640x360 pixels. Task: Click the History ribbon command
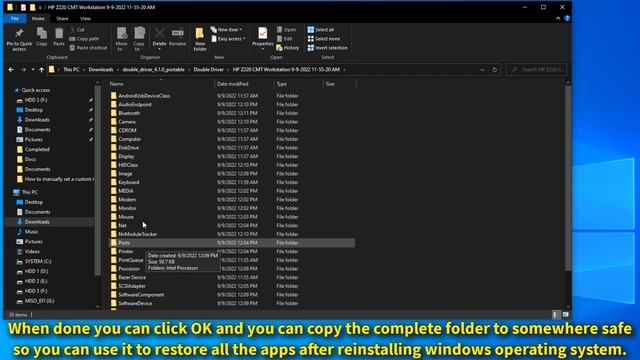288,48
